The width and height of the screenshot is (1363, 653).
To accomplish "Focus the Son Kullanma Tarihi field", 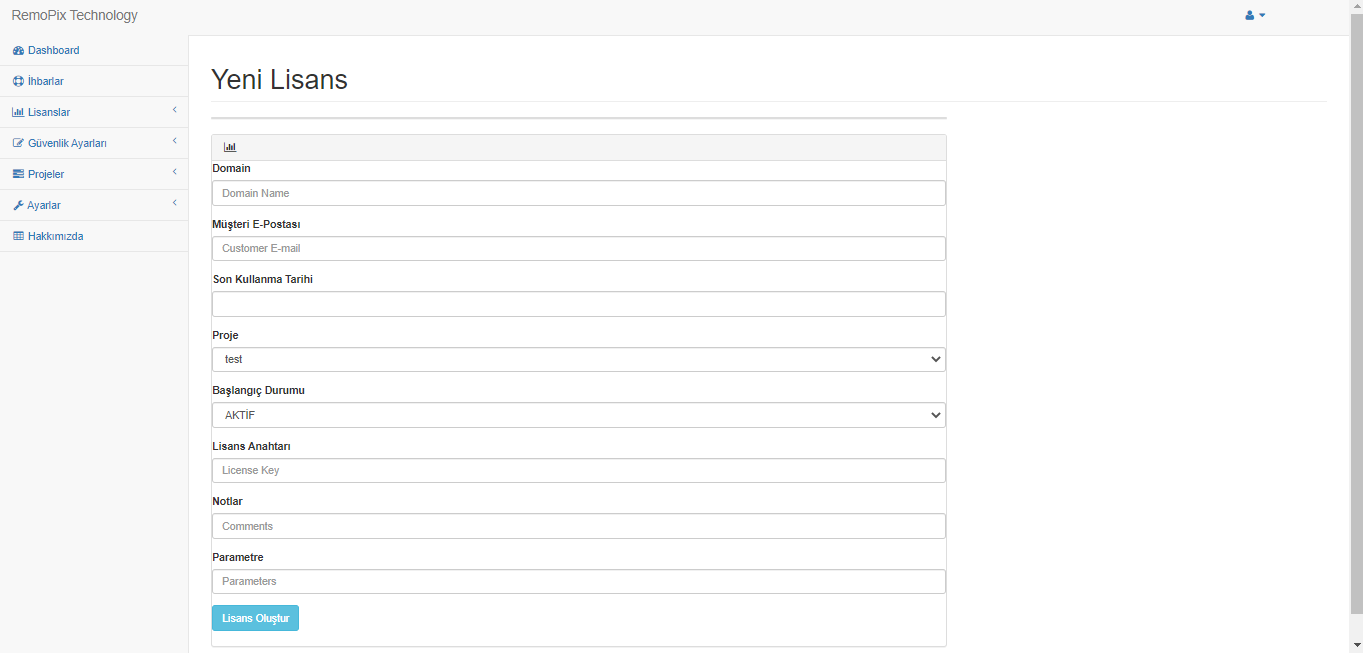I will [578, 304].
